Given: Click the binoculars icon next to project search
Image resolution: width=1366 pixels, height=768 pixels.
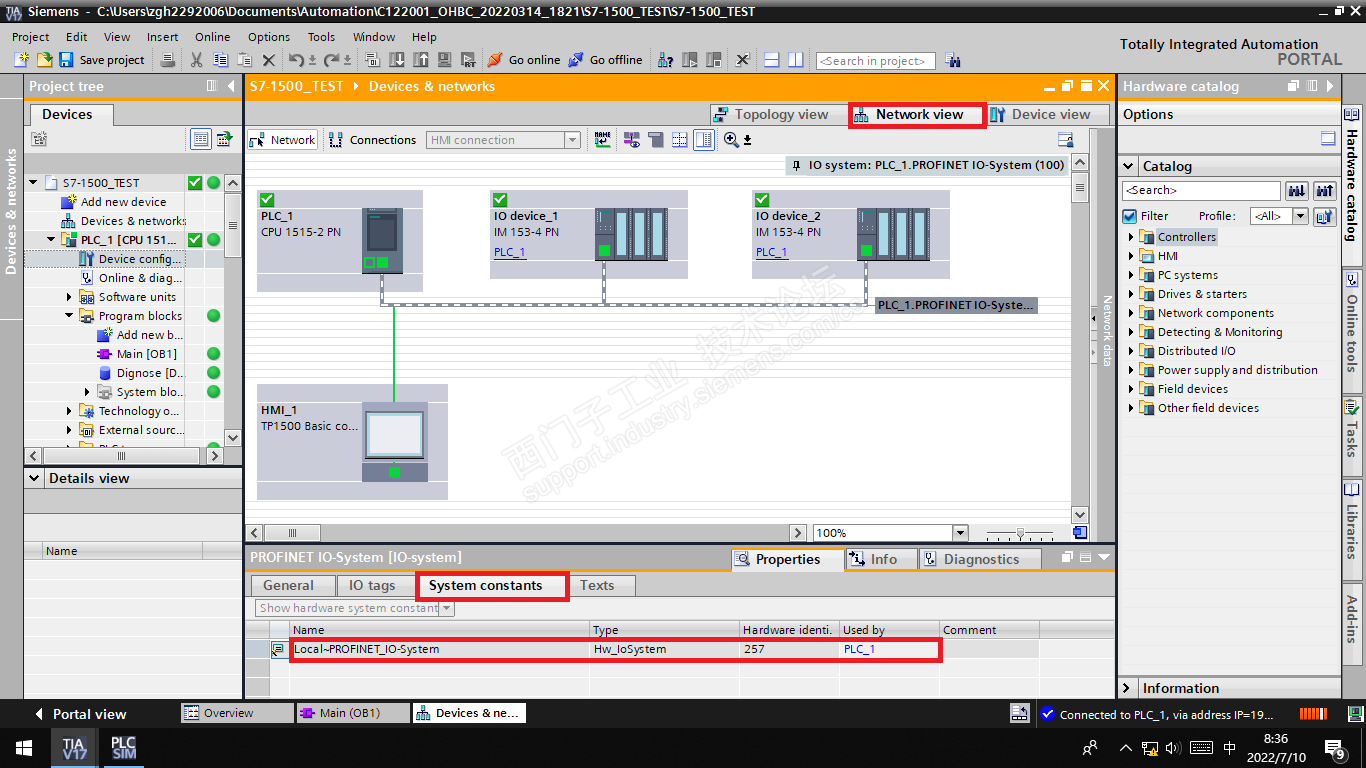Looking at the screenshot, I should point(952,60).
